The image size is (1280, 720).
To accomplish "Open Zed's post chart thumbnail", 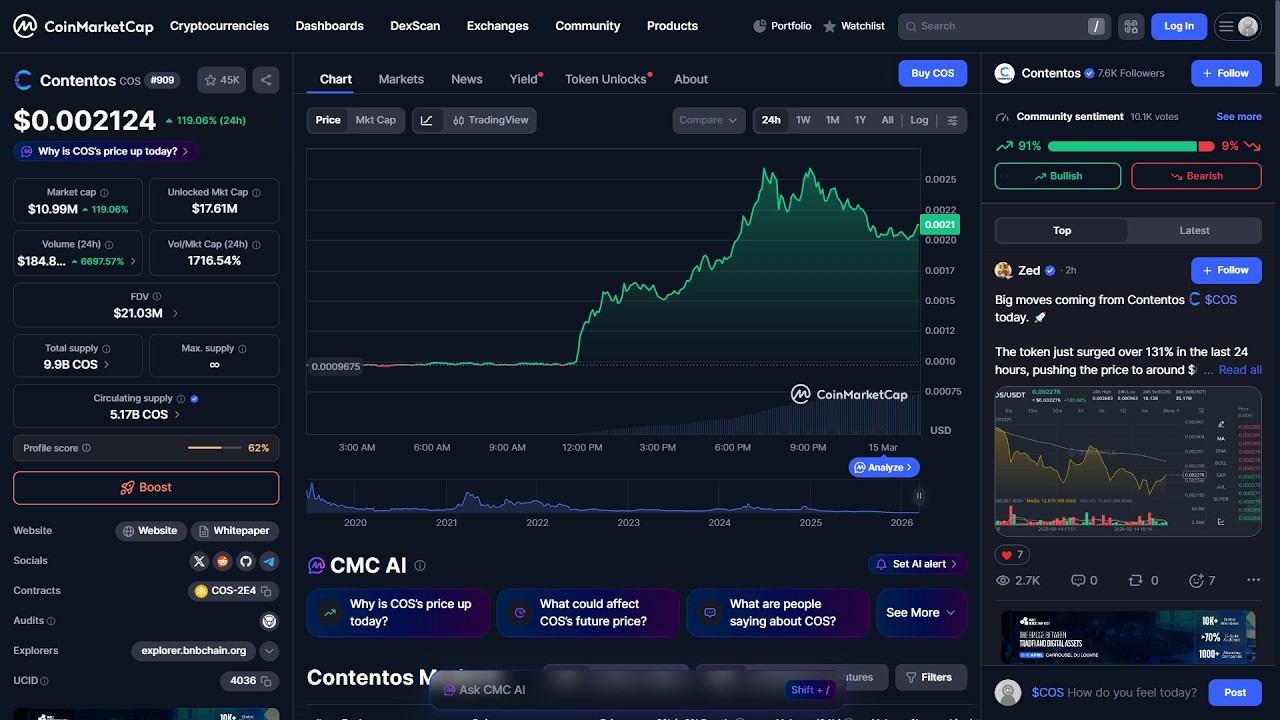I will 1128,461.
